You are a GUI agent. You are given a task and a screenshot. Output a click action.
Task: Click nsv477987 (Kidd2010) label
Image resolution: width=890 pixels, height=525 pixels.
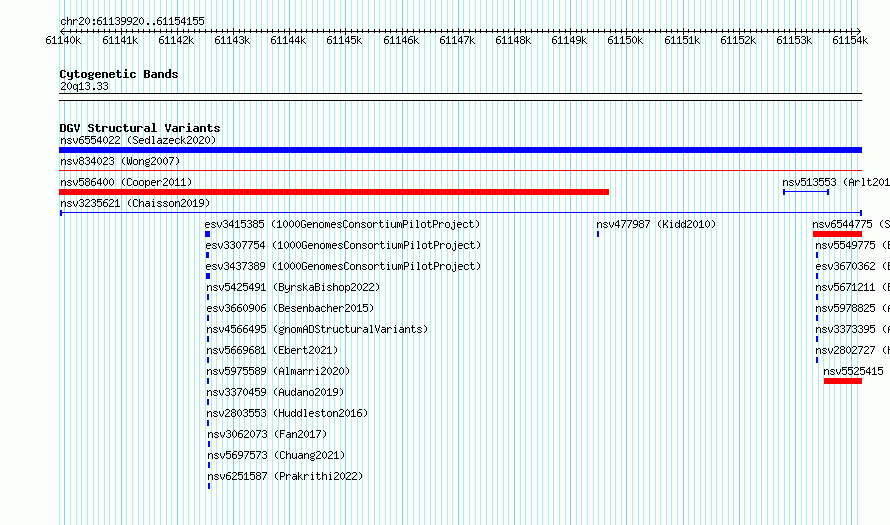[x=656, y=224]
